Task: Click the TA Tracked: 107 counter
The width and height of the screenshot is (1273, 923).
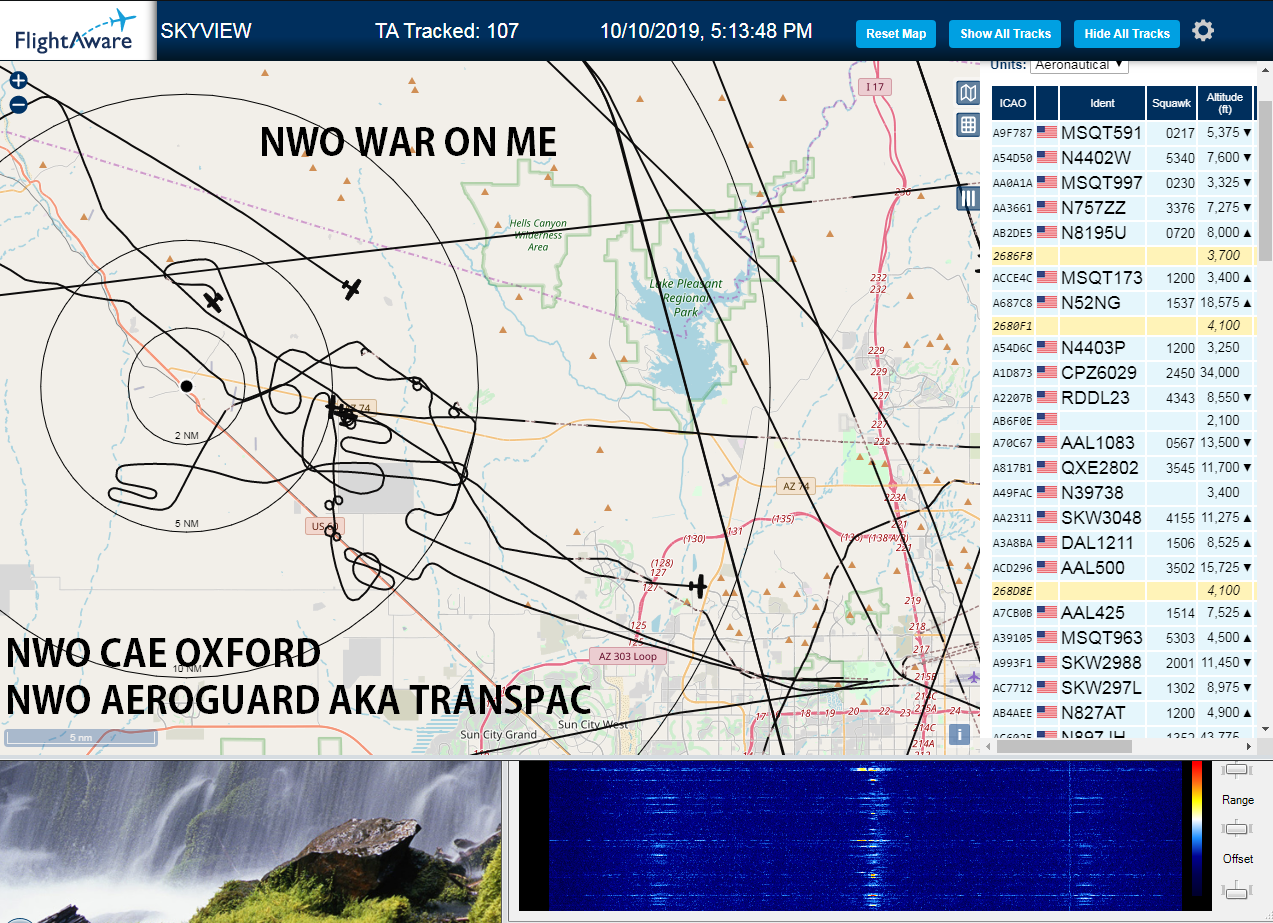Action: [447, 31]
